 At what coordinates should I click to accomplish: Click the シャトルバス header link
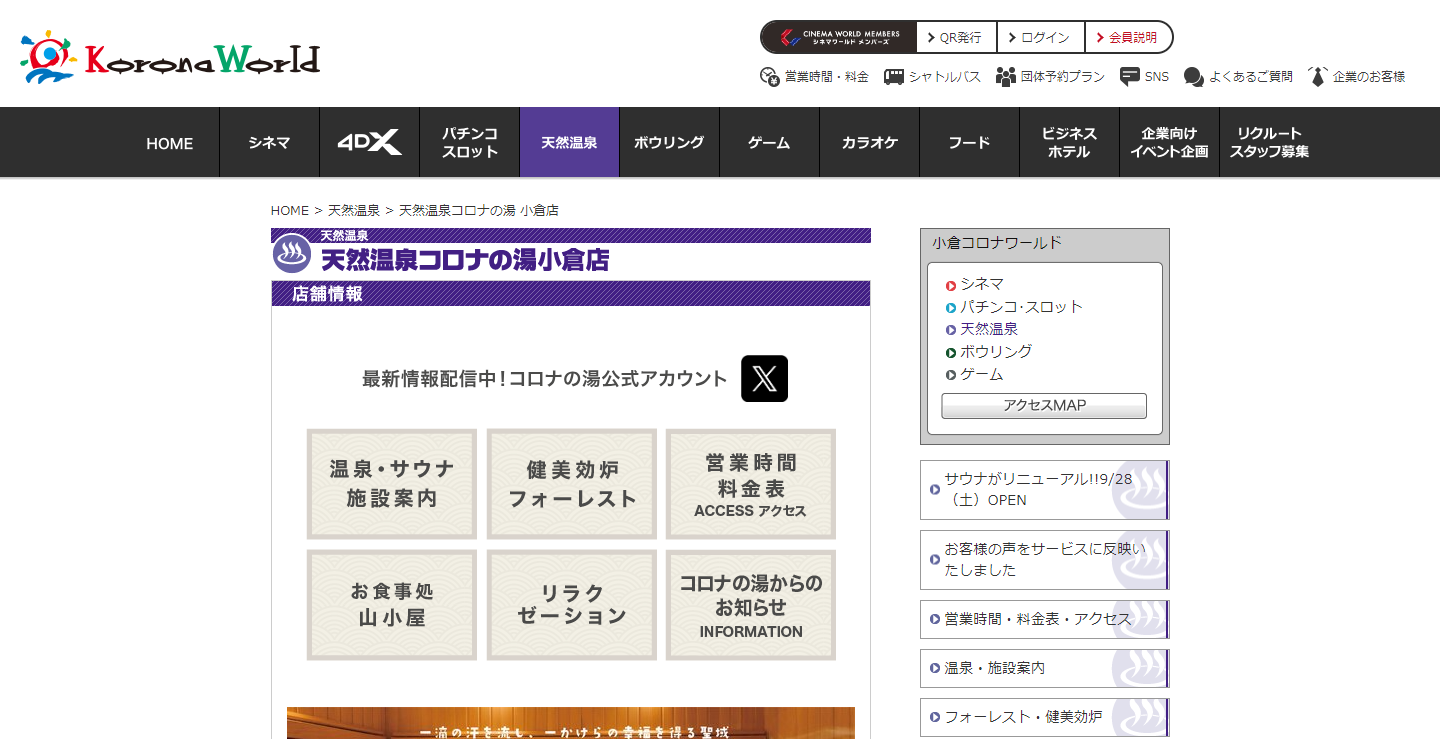click(945, 77)
